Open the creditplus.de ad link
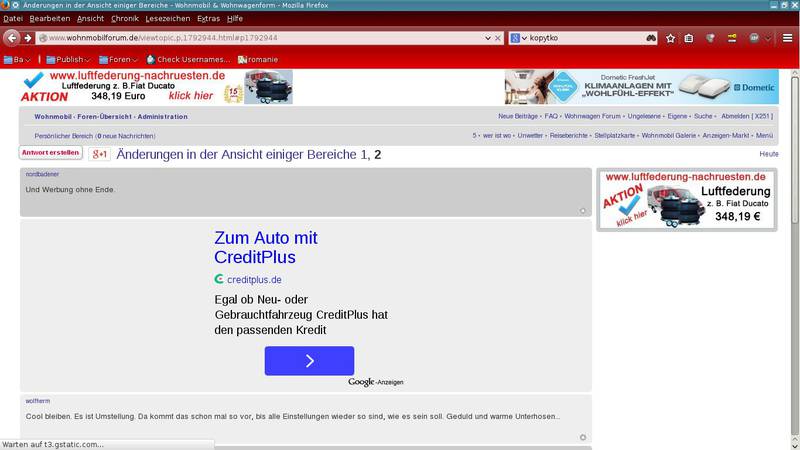The image size is (800, 450). (x=254, y=280)
